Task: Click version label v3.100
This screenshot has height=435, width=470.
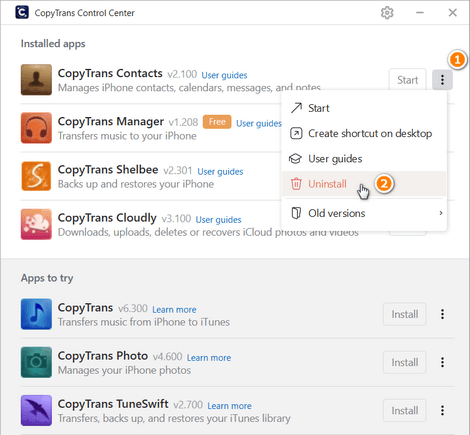Action: [x=176, y=219]
